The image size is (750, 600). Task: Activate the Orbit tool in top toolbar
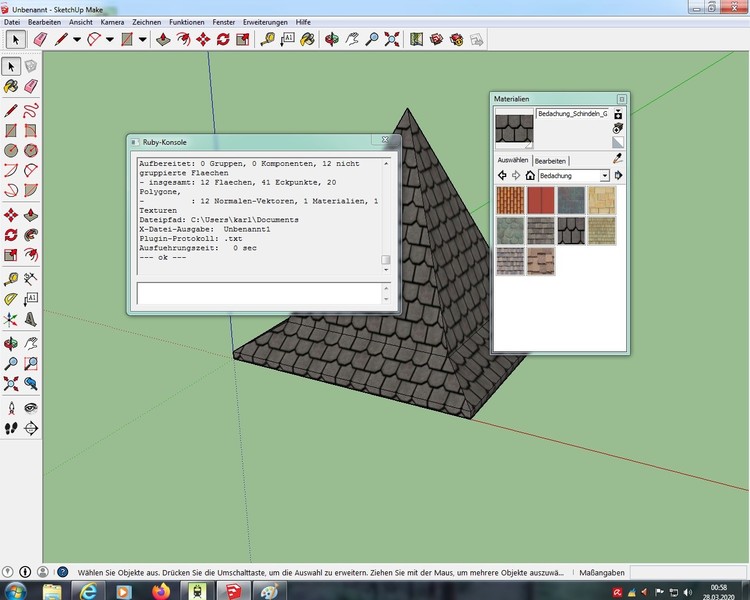(x=331, y=39)
